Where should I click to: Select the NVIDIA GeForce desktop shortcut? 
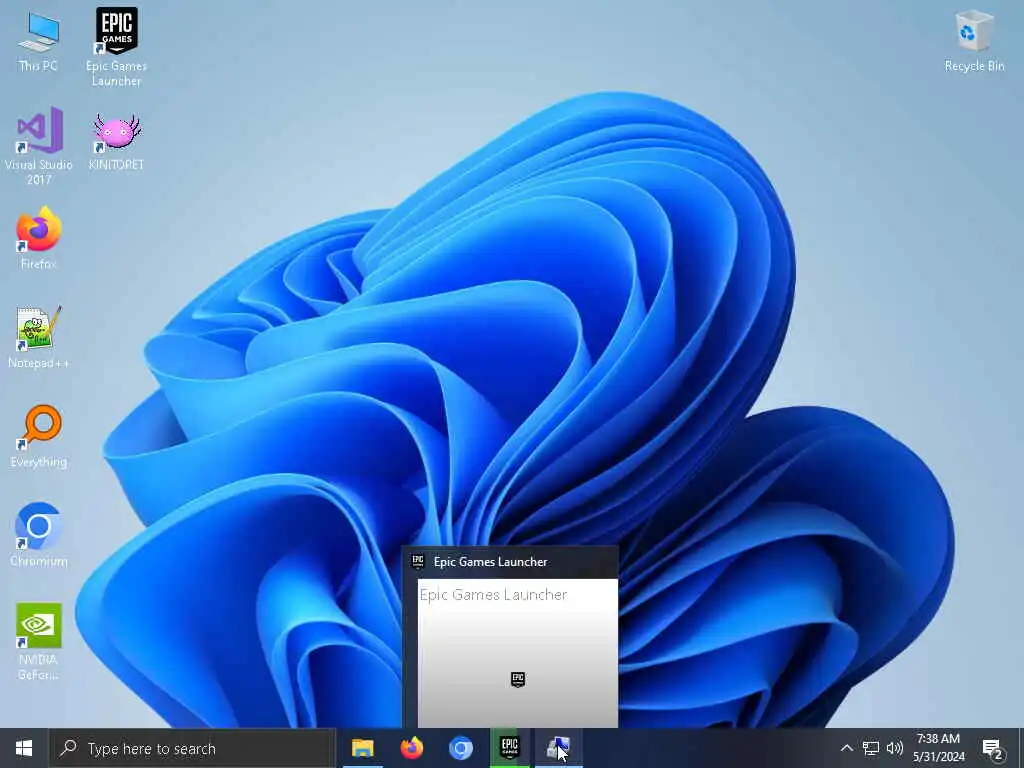point(39,641)
